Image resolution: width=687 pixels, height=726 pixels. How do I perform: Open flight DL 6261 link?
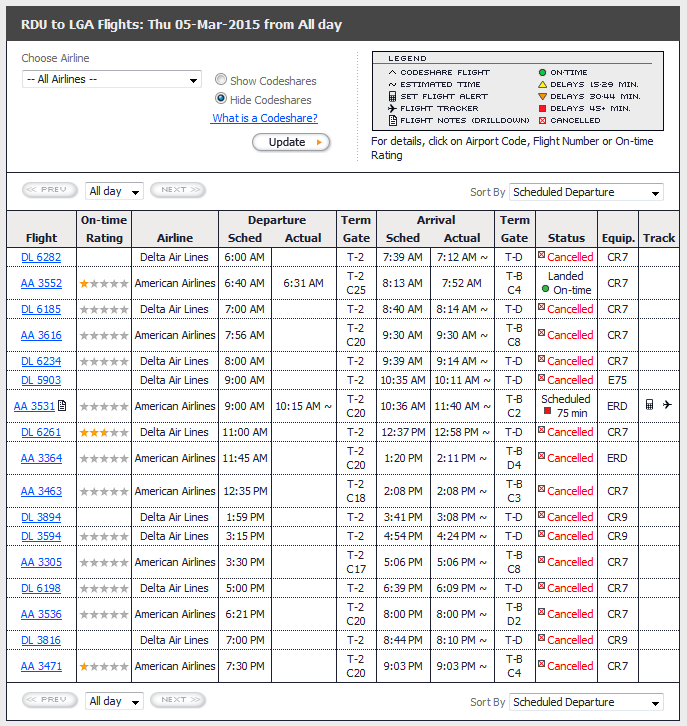click(x=41, y=432)
